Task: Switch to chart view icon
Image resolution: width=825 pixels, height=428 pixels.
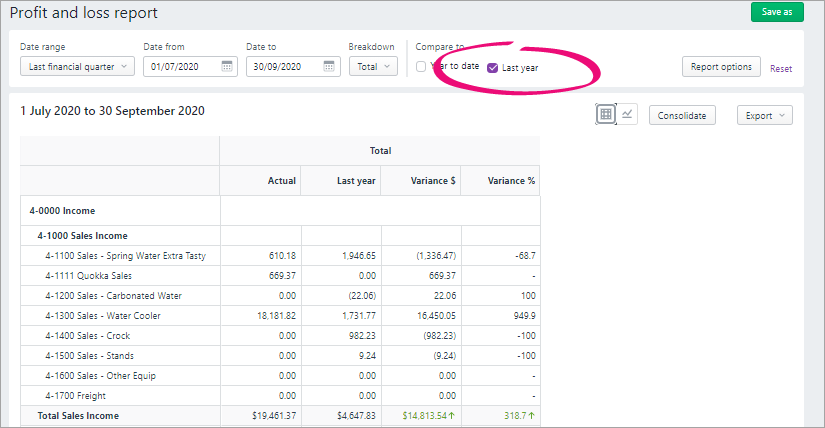Action: pos(627,115)
